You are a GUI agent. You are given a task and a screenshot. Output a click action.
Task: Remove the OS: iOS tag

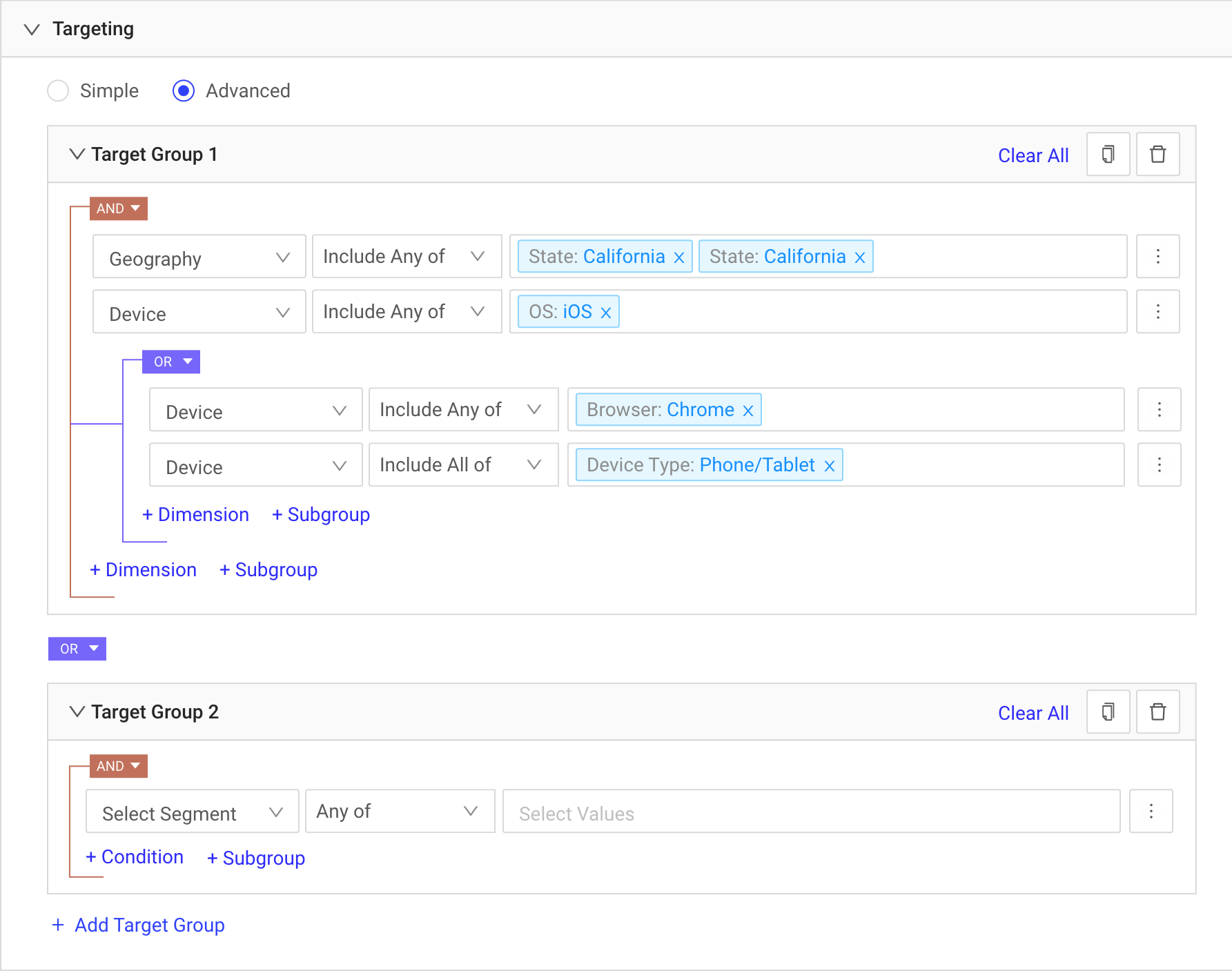click(606, 313)
